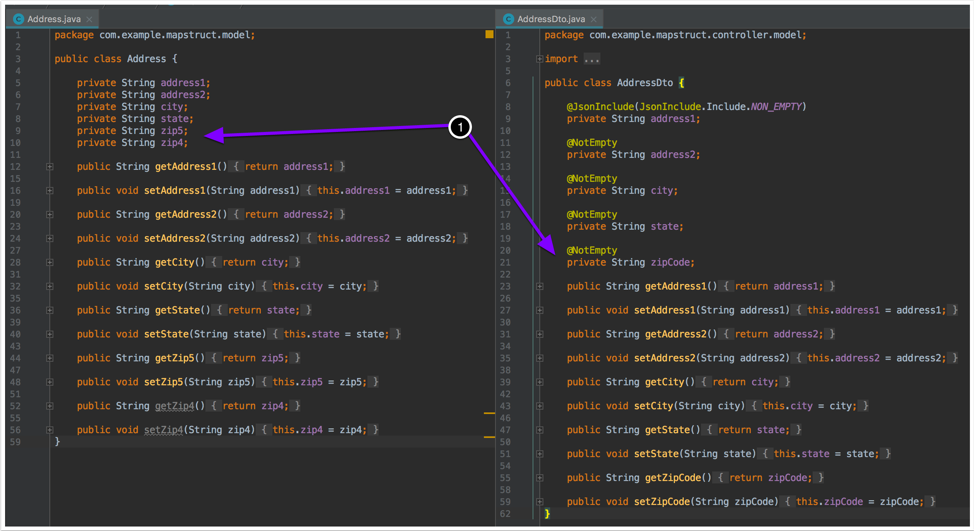Expand getCity() fold in Address.java

click(49, 262)
